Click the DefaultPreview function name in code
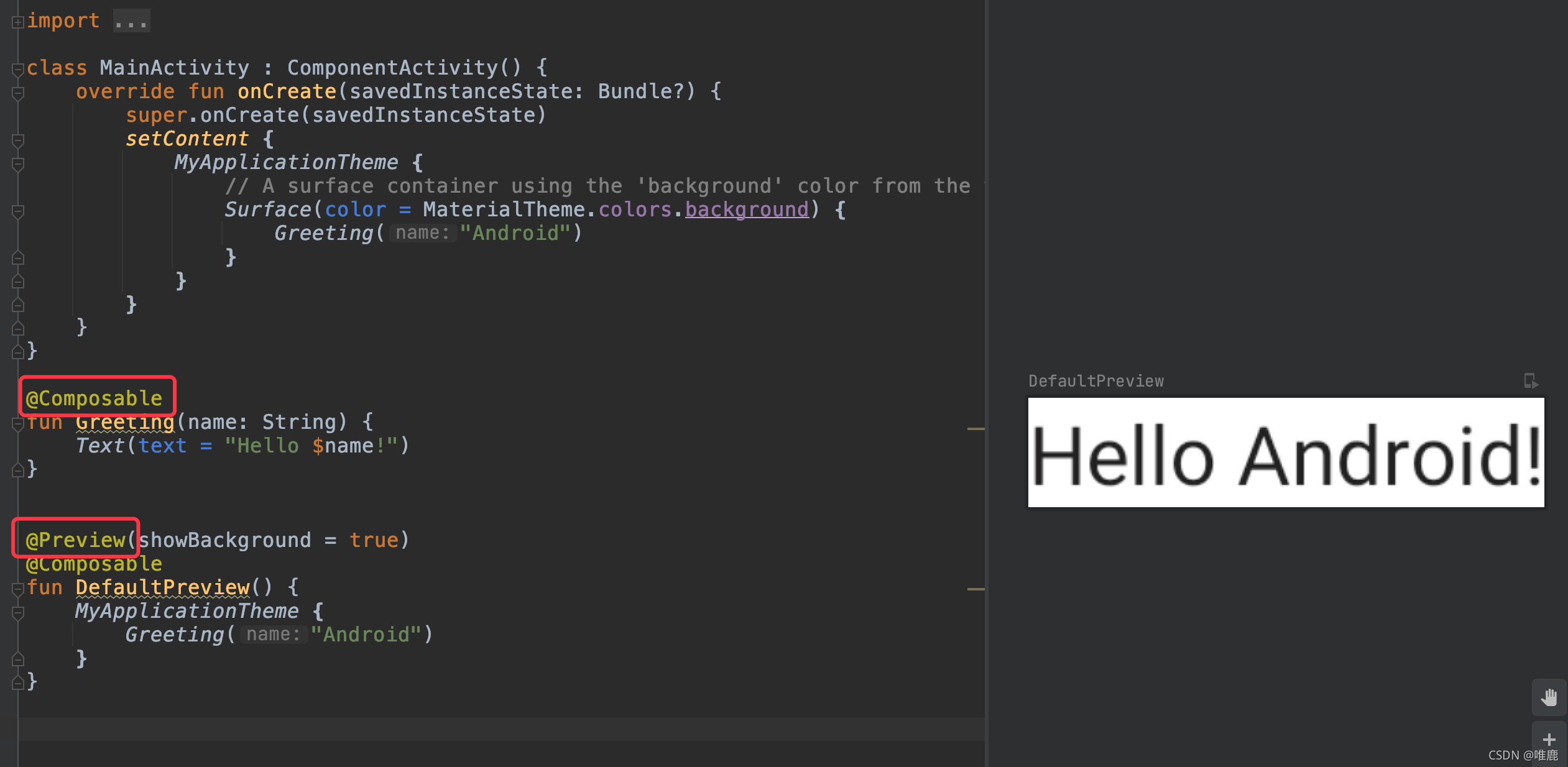Viewport: 1568px width, 767px height. coord(162,587)
